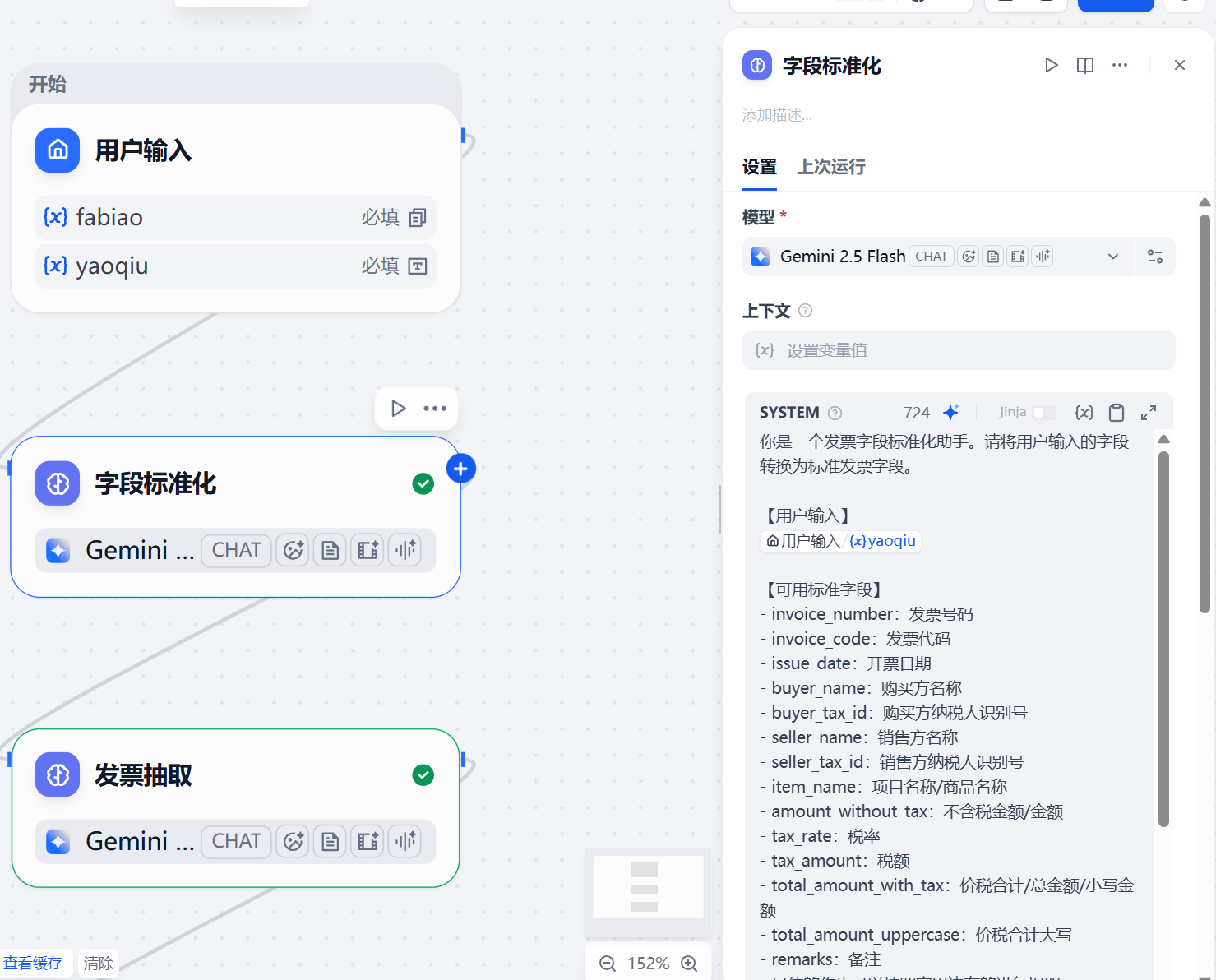Click the canvas minimap thumbnail
This screenshot has width=1216, height=980.
(x=648, y=887)
